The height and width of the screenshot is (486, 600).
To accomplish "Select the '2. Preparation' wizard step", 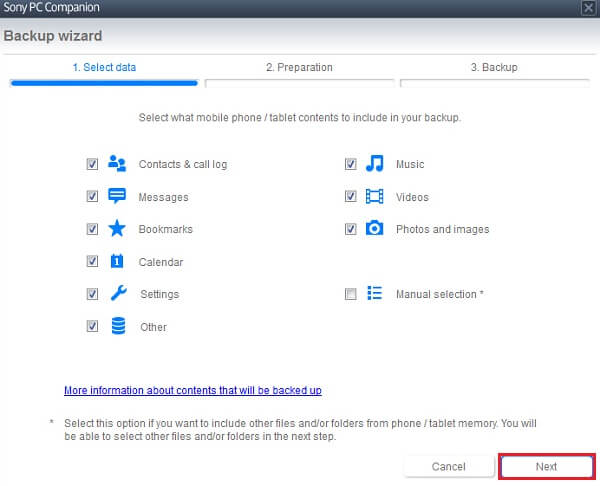I will (299, 68).
